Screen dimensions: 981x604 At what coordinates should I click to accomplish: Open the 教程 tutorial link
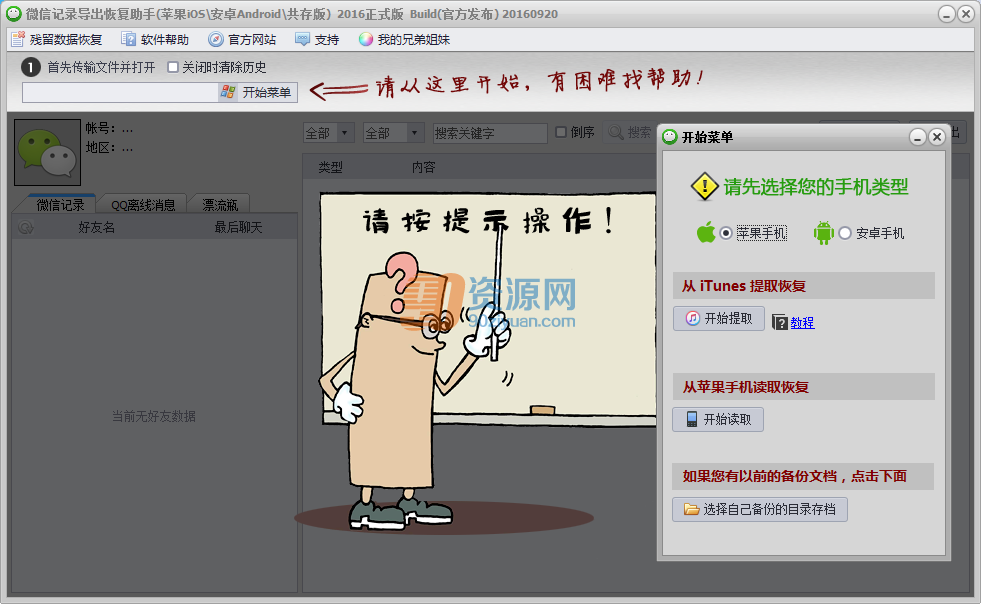pyautogui.click(x=802, y=322)
